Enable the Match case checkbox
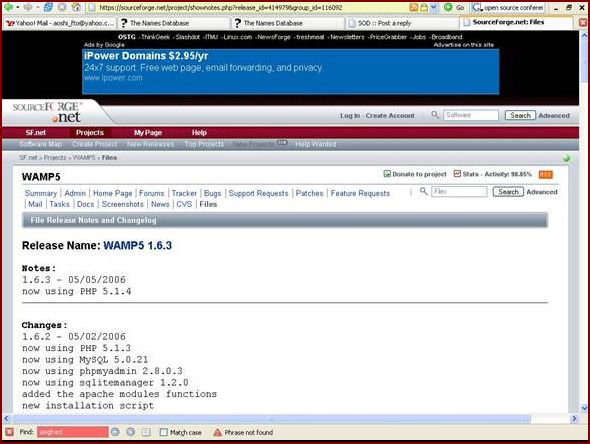 tap(163, 432)
